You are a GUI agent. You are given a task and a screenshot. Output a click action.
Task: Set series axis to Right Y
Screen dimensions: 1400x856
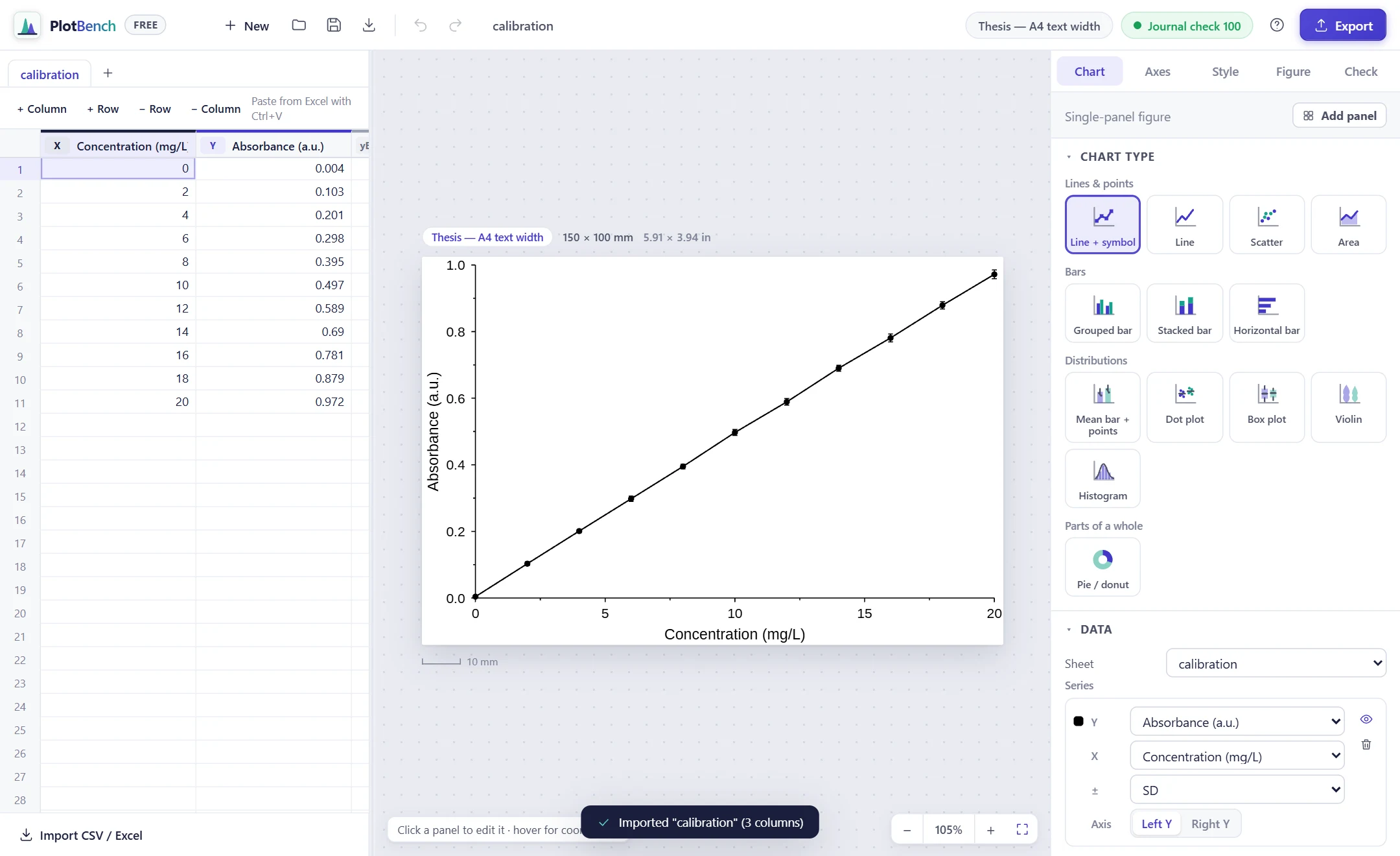[1210, 824]
